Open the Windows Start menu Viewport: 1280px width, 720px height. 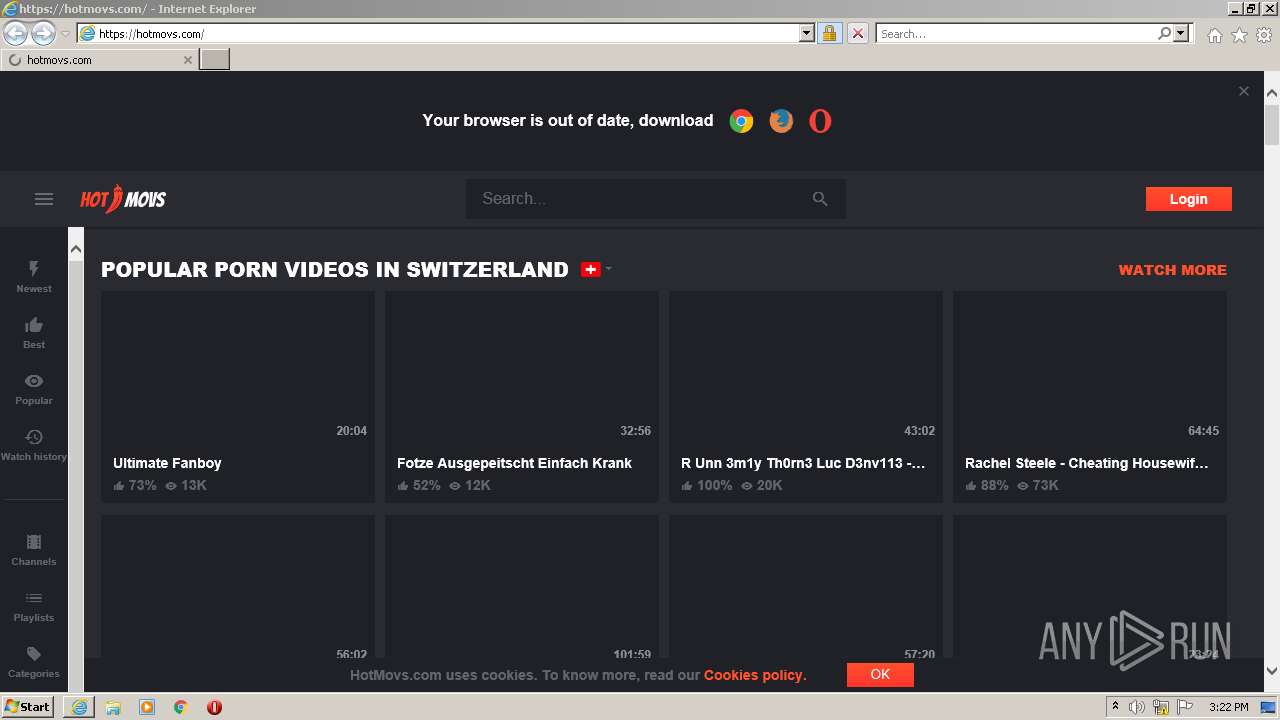coord(28,707)
